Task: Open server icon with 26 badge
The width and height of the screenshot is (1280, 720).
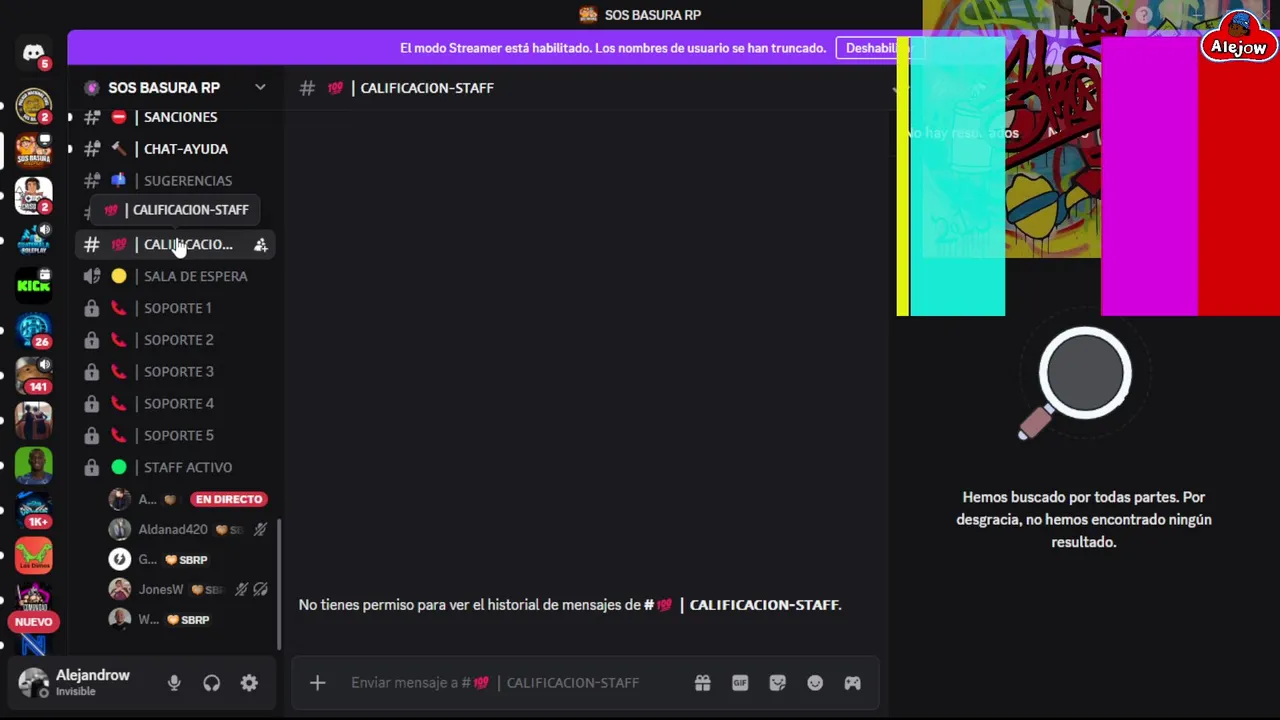Action: (x=33, y=330)
